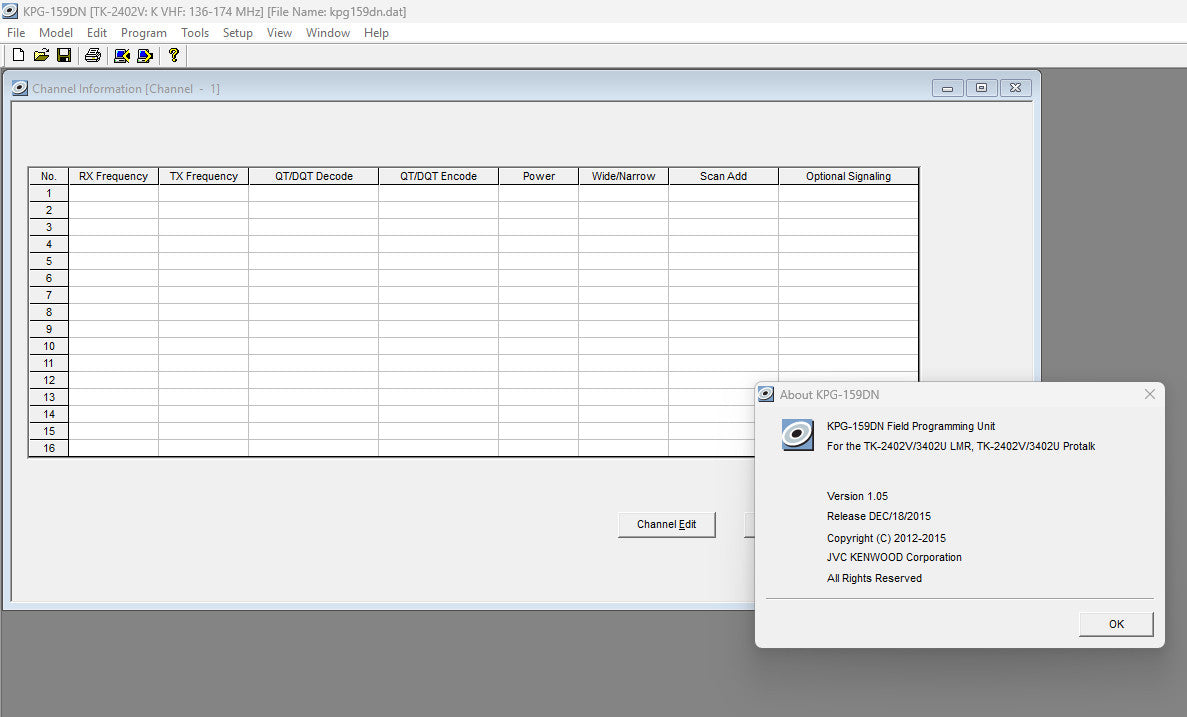
Task: Click the RX Frequency cell of channel 1
Action: (x=114, y=193)
